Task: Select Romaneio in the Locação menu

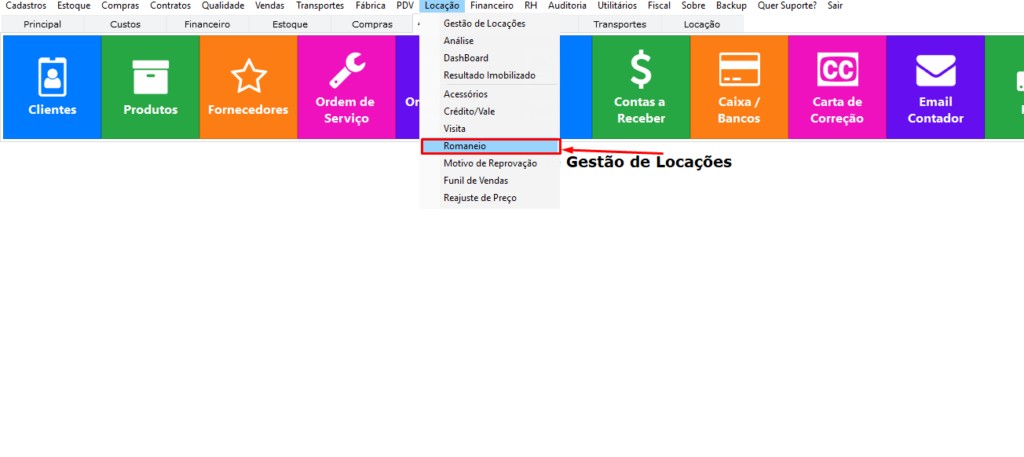Action: 465,146
